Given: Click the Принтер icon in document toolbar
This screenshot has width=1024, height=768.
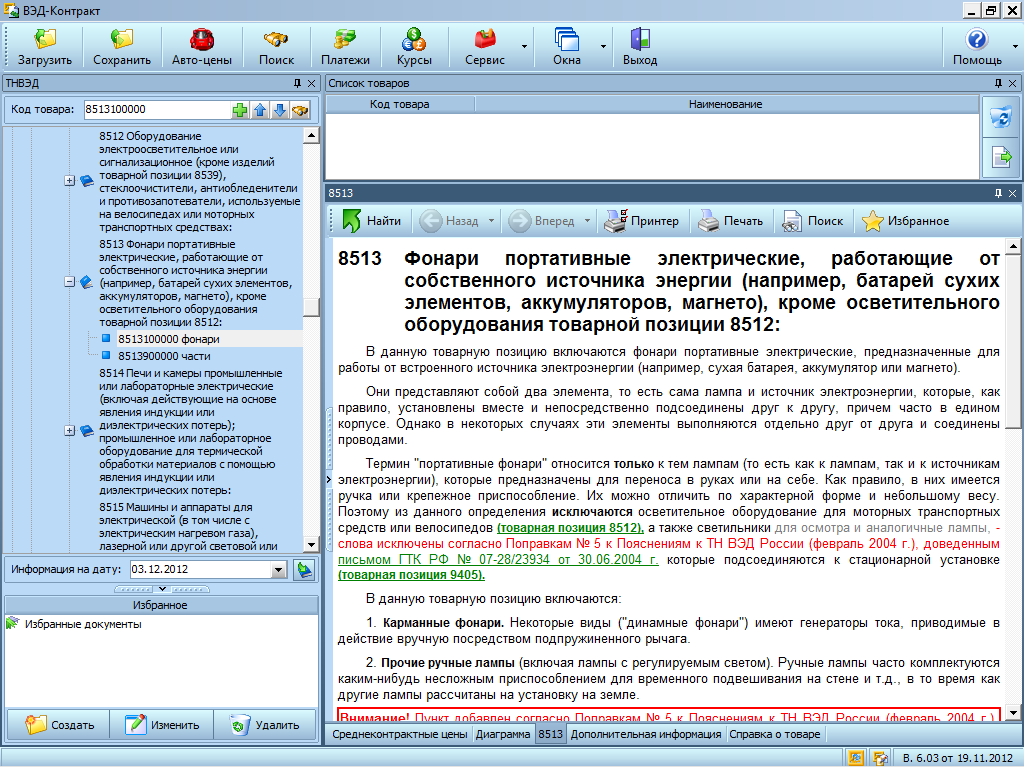Looking at the screenshot, I should pos(641,221).
